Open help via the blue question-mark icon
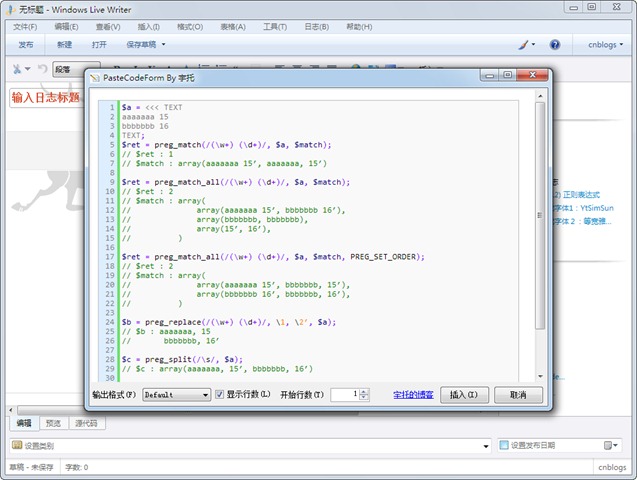 pyautogui.click(x=555, y=45)
